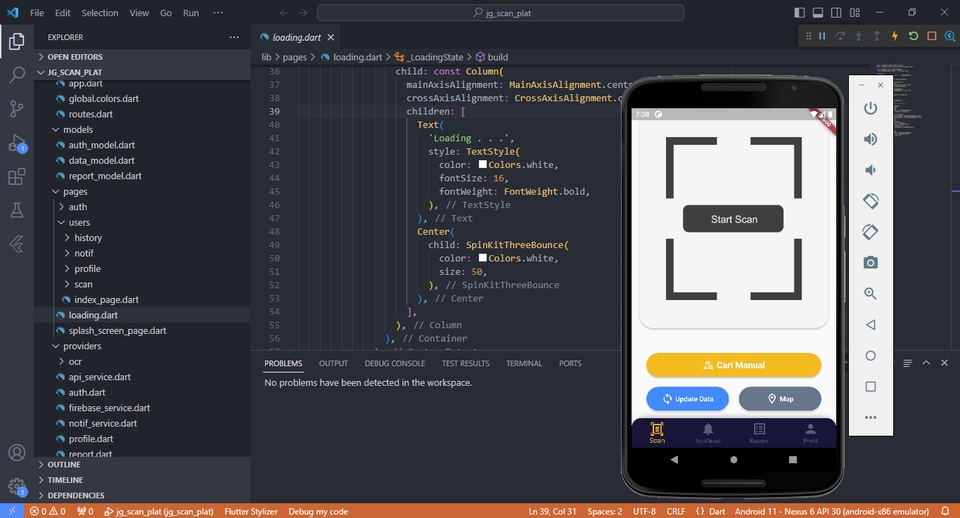The image size is (960, 518).
Task: Click the white color swatch on line 43
Action: [482, 165]
